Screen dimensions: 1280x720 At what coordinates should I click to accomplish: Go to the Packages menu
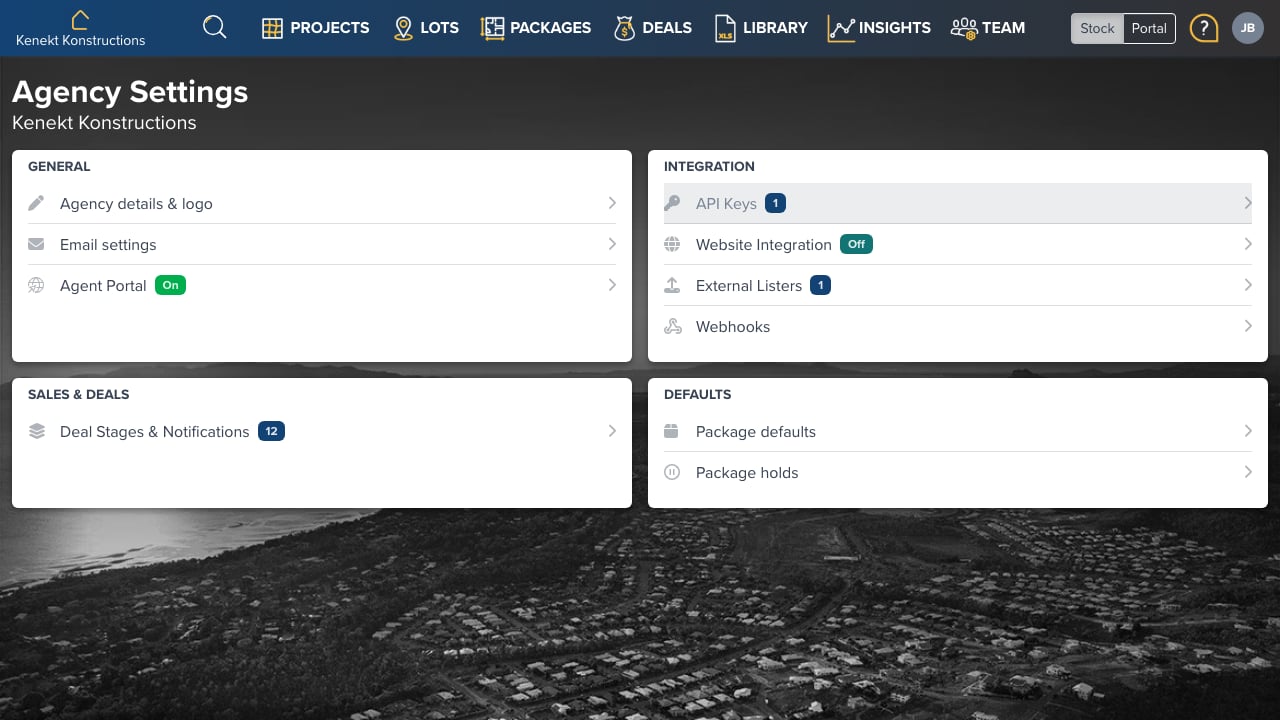click(536, 28)
